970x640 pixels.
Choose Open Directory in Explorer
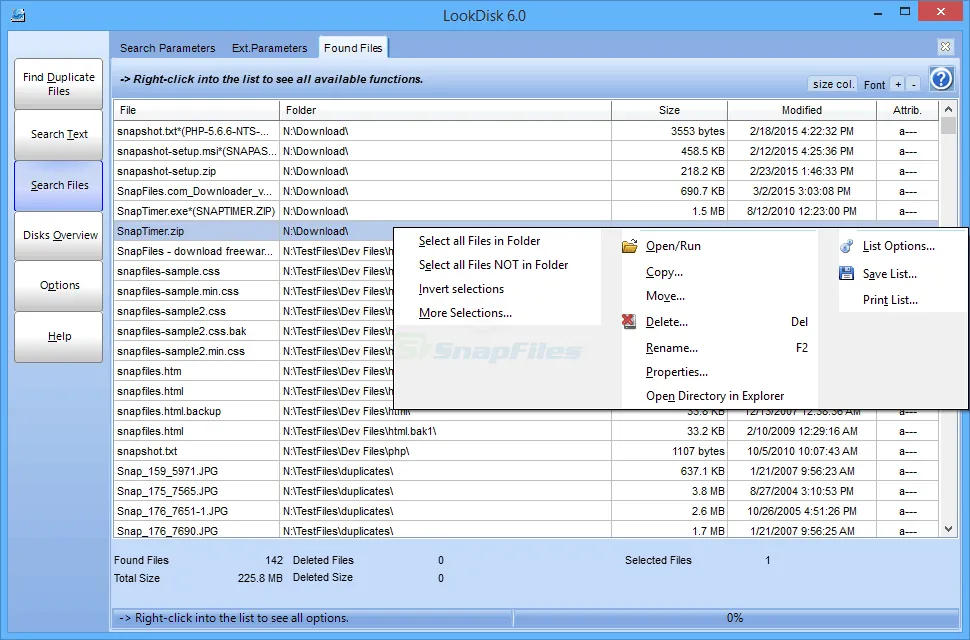click(x=715, y=396)
